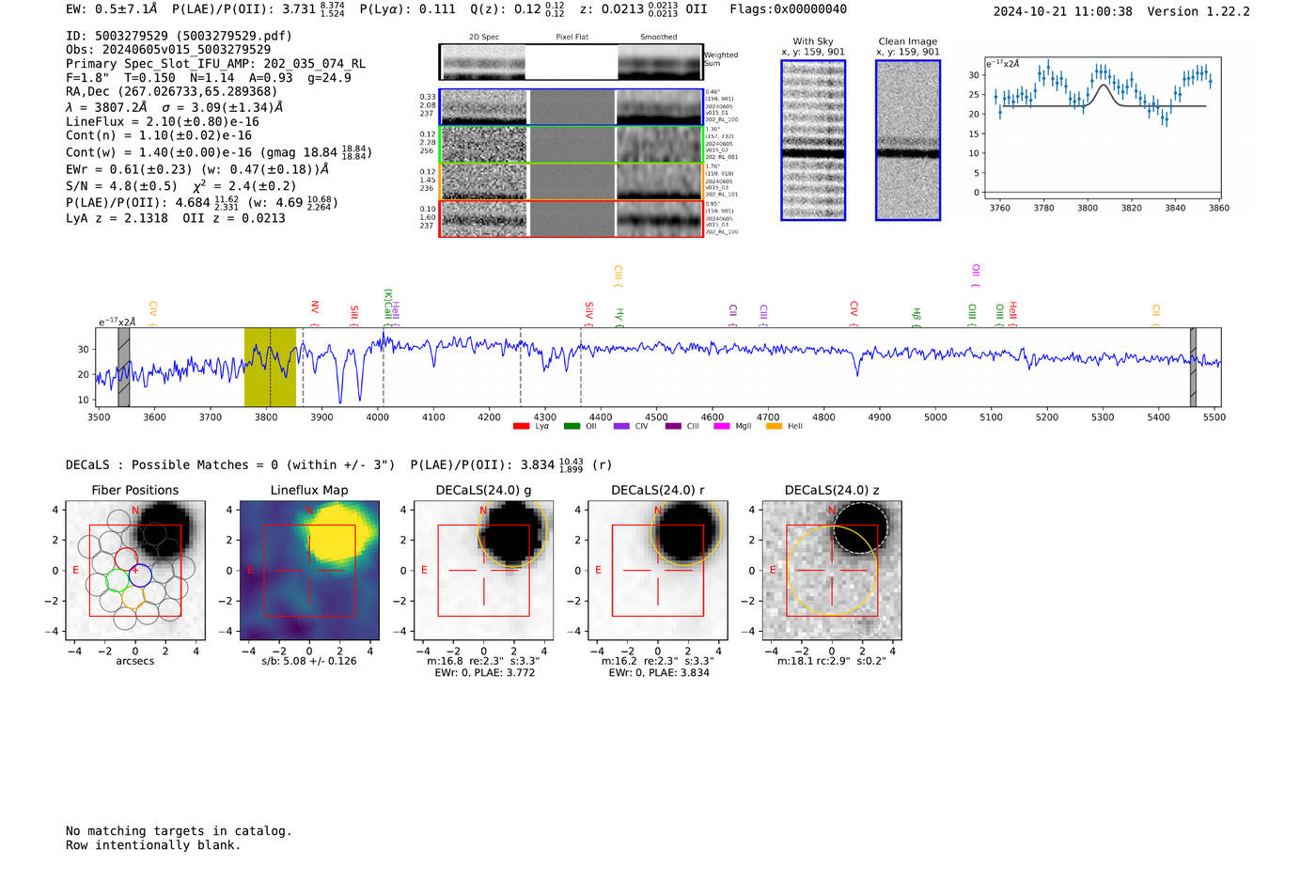Open the Fiber Positions image
1316x896 pixels.
[135, 571]
